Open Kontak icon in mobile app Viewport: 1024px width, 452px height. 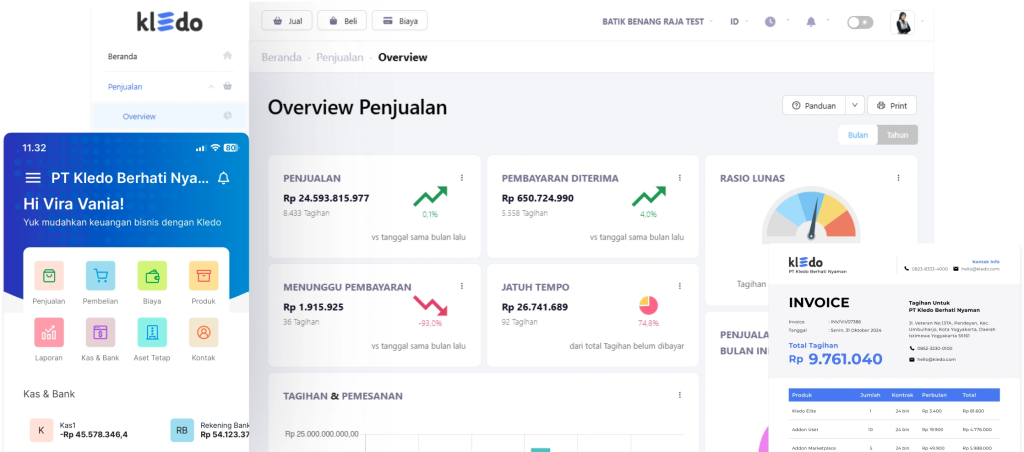(204, 332)
